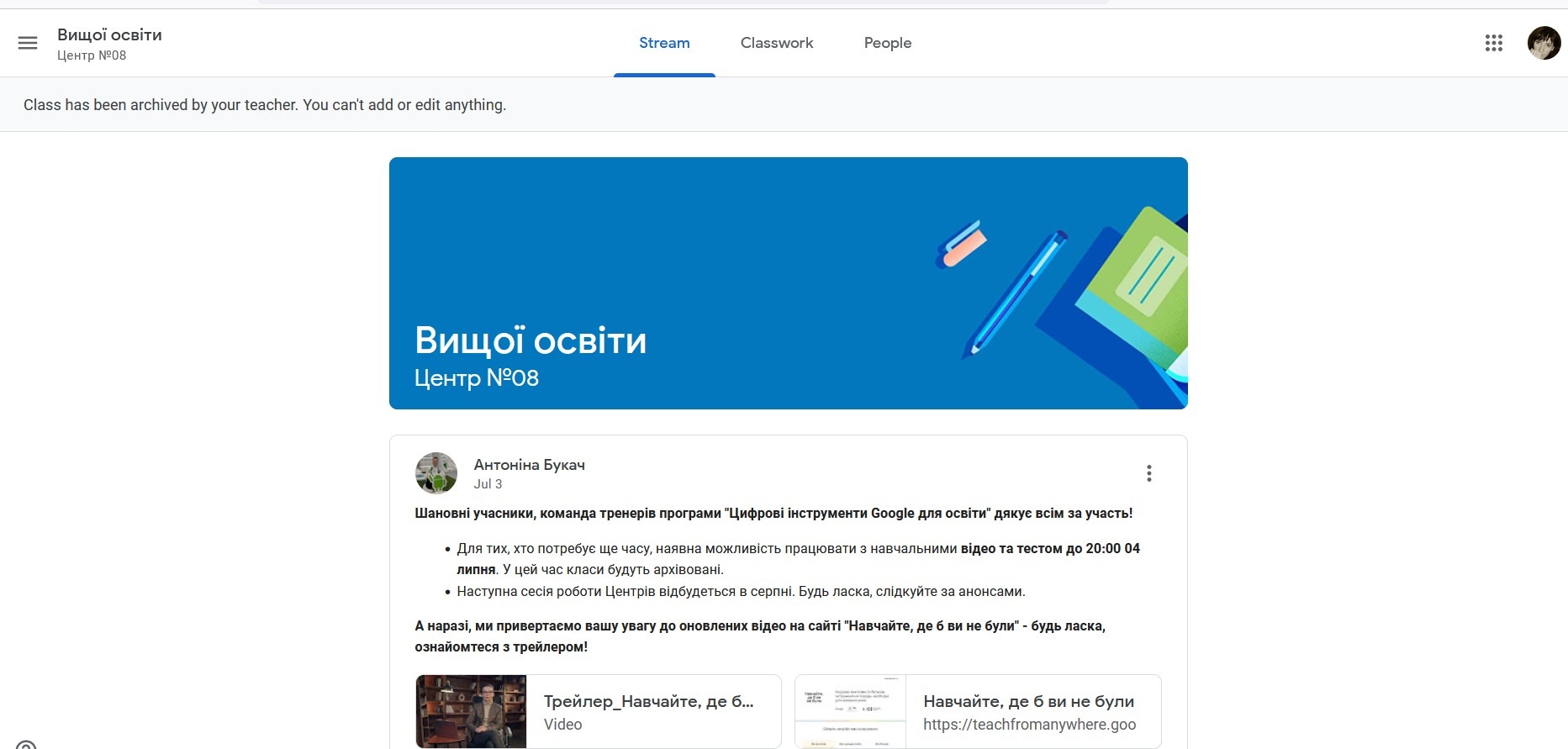Click Антоніна Букач's profile picture
Image resolution: width=1568 pixels, height=749 pixels.
pos(436,473)
